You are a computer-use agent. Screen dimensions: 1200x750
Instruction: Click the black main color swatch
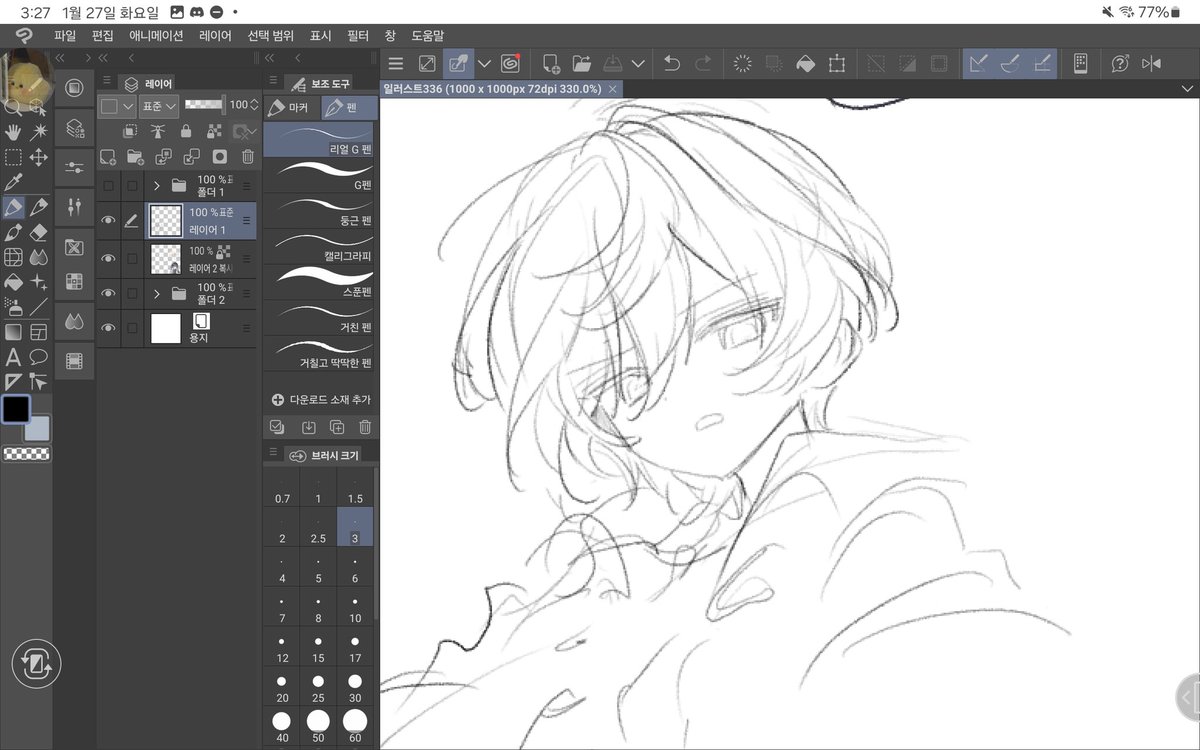(x=16, y=409)
